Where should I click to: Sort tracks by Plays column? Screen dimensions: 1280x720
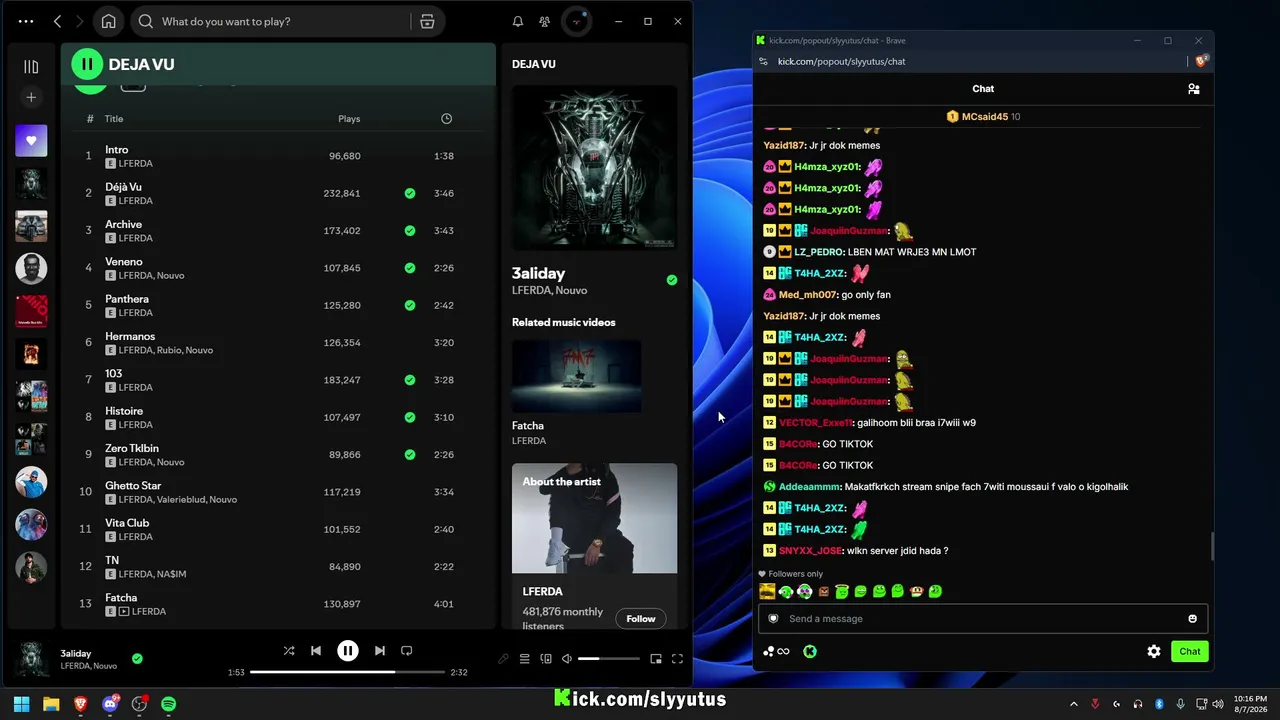coord(349,119)
